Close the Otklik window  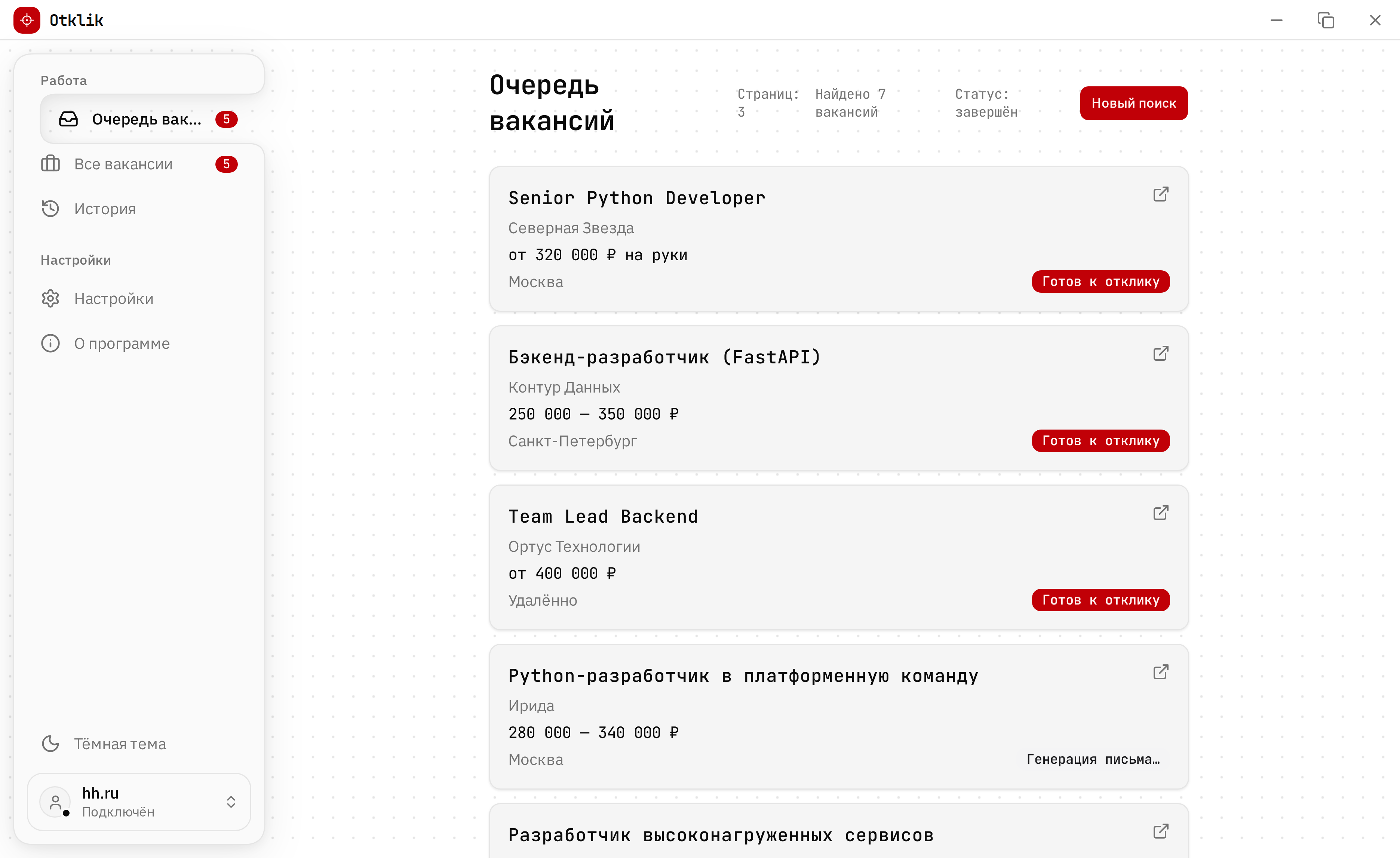pos(1375,20)
